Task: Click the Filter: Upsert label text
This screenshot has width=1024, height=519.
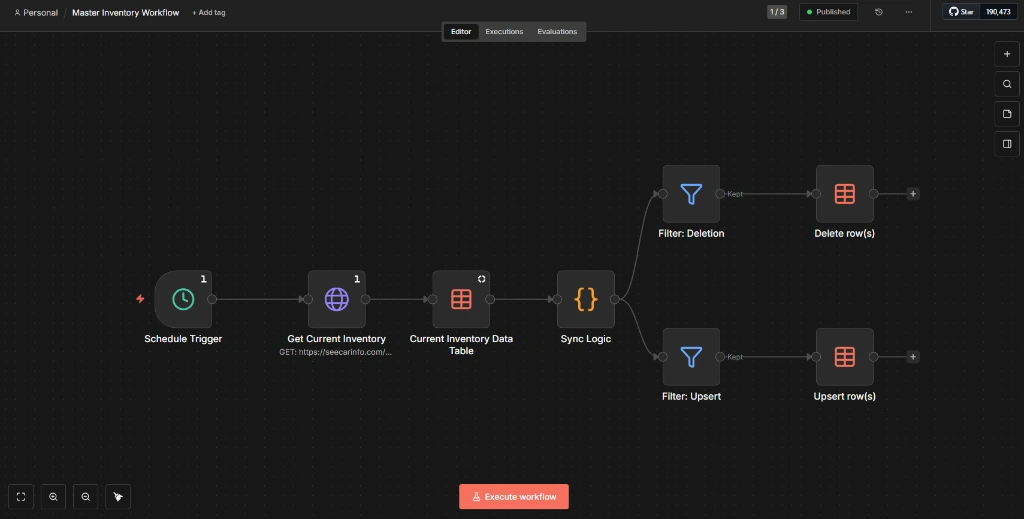Action: [691, 396]
